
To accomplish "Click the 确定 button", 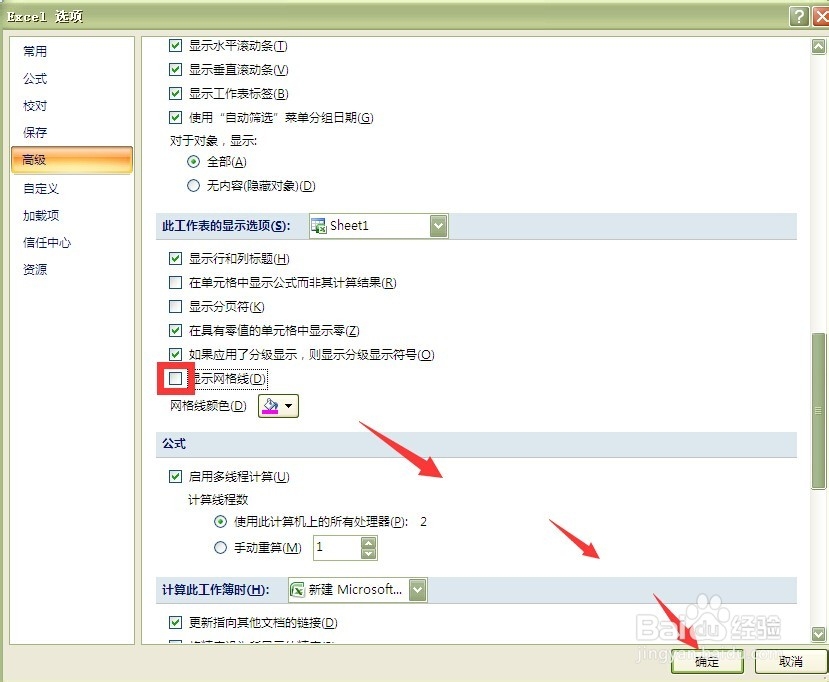I will tap(707, 662).
